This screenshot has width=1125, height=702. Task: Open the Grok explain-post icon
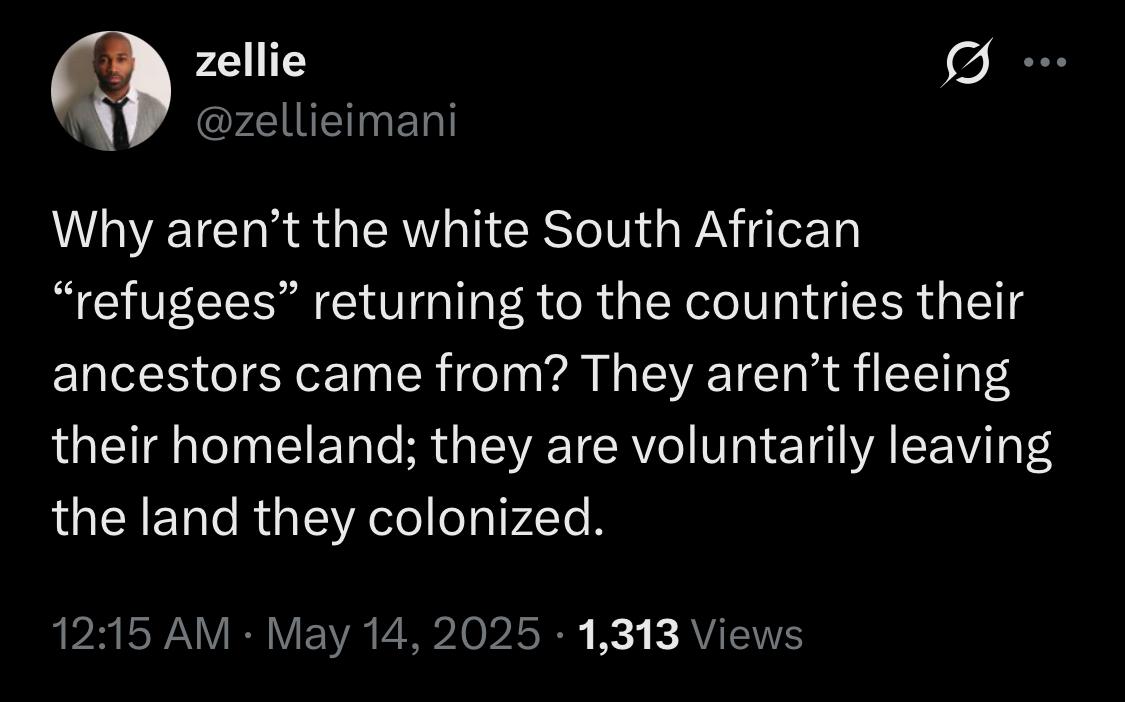pyautogui.click(x=966, y=62)
